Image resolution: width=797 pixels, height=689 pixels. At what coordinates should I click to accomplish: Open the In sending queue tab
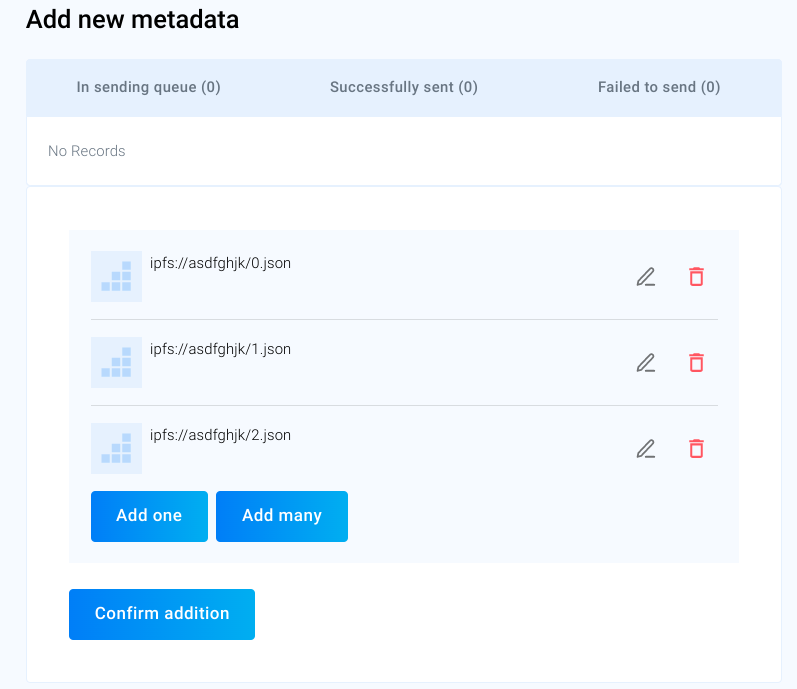tap(149, 88)
